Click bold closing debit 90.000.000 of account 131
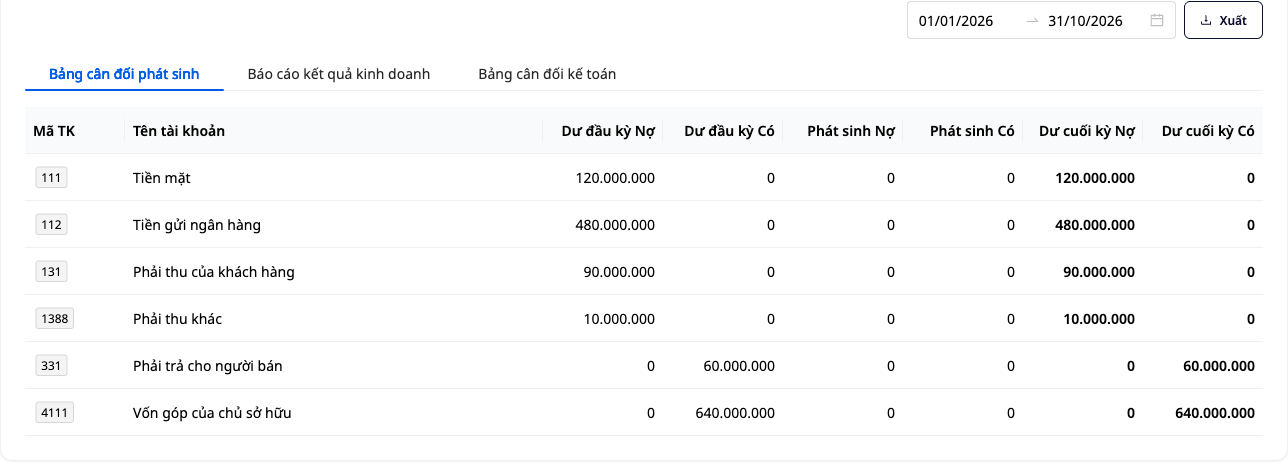The width and height of the screenshot is (1288, 464). click(x=1099, y=272)
